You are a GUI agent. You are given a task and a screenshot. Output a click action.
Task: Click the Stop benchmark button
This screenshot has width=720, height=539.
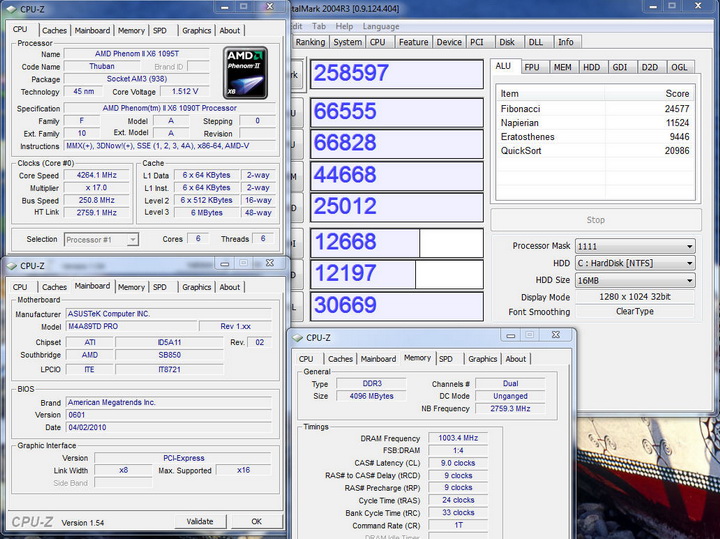tap(596, 220)
